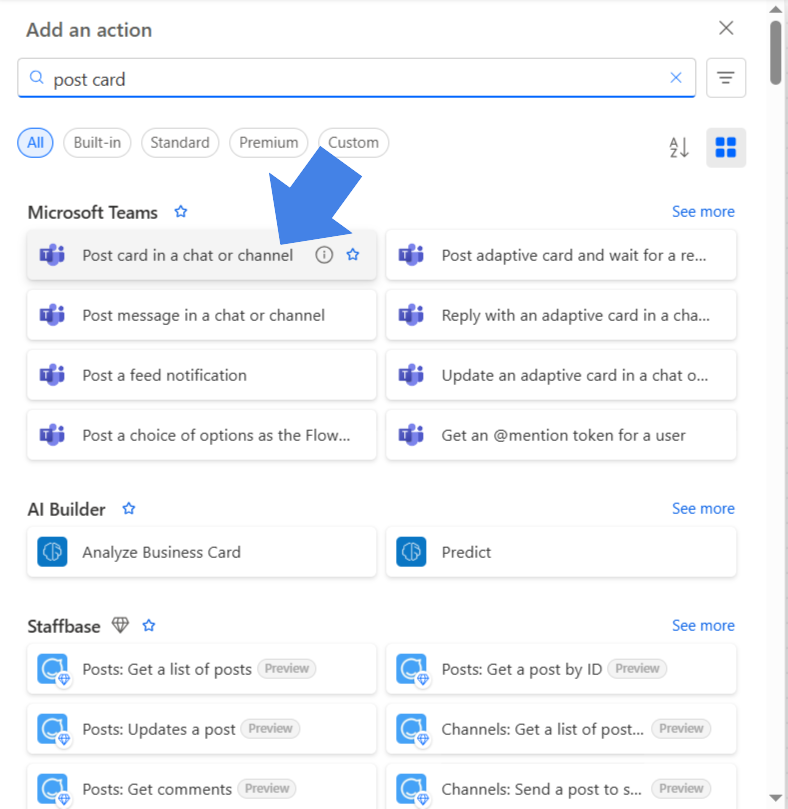Click the search magnifier icon
The height and width of the screenshot is (809, 788).
click(36, 78)
